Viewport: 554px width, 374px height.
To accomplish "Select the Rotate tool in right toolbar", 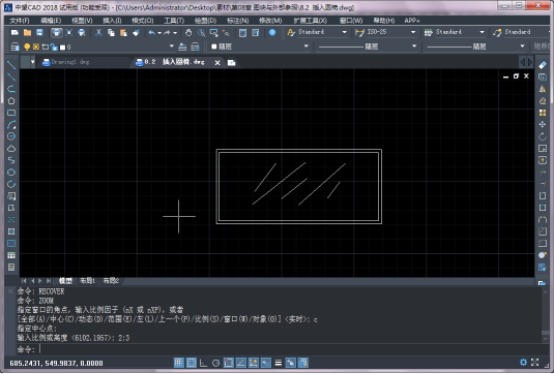I will pyautogui.click(x=542, y=136).
